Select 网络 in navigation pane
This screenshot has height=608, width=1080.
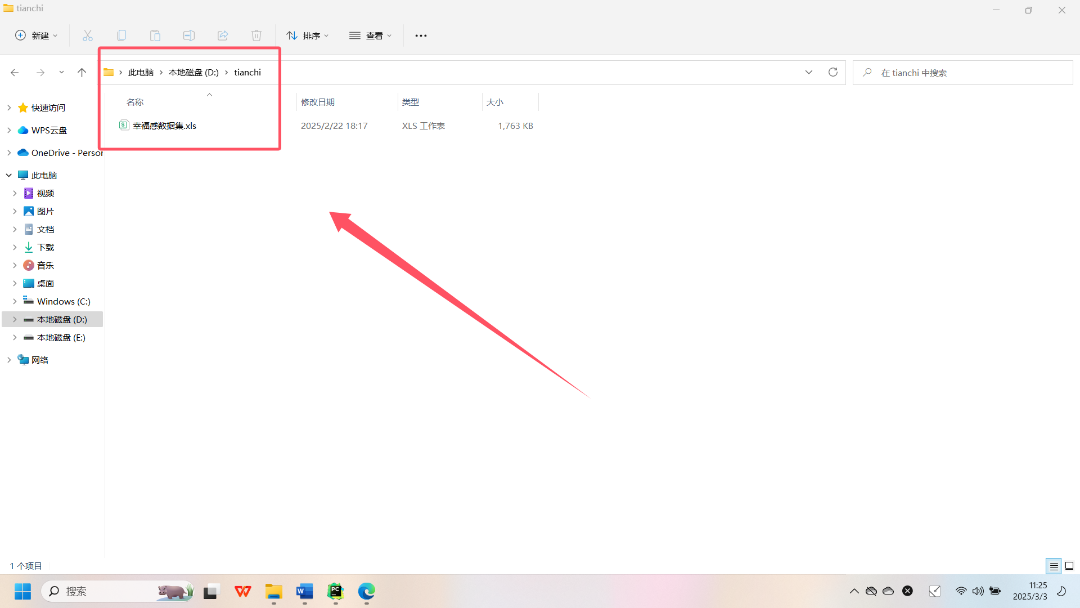coord(39,360)
